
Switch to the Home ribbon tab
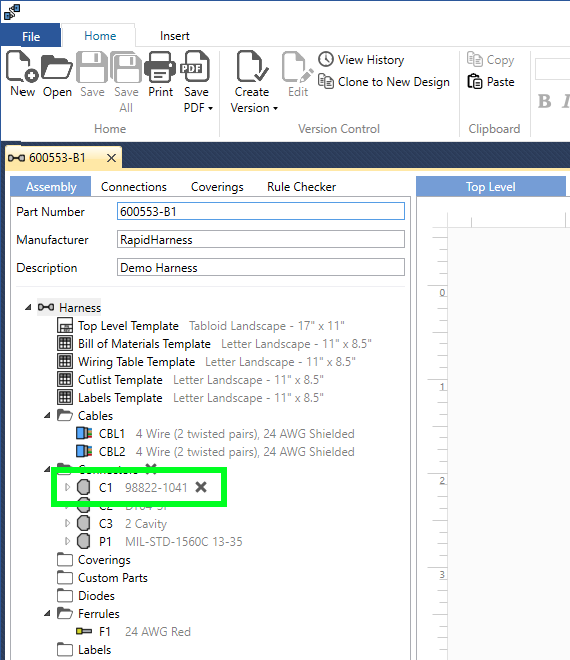(x=100, y=36)
